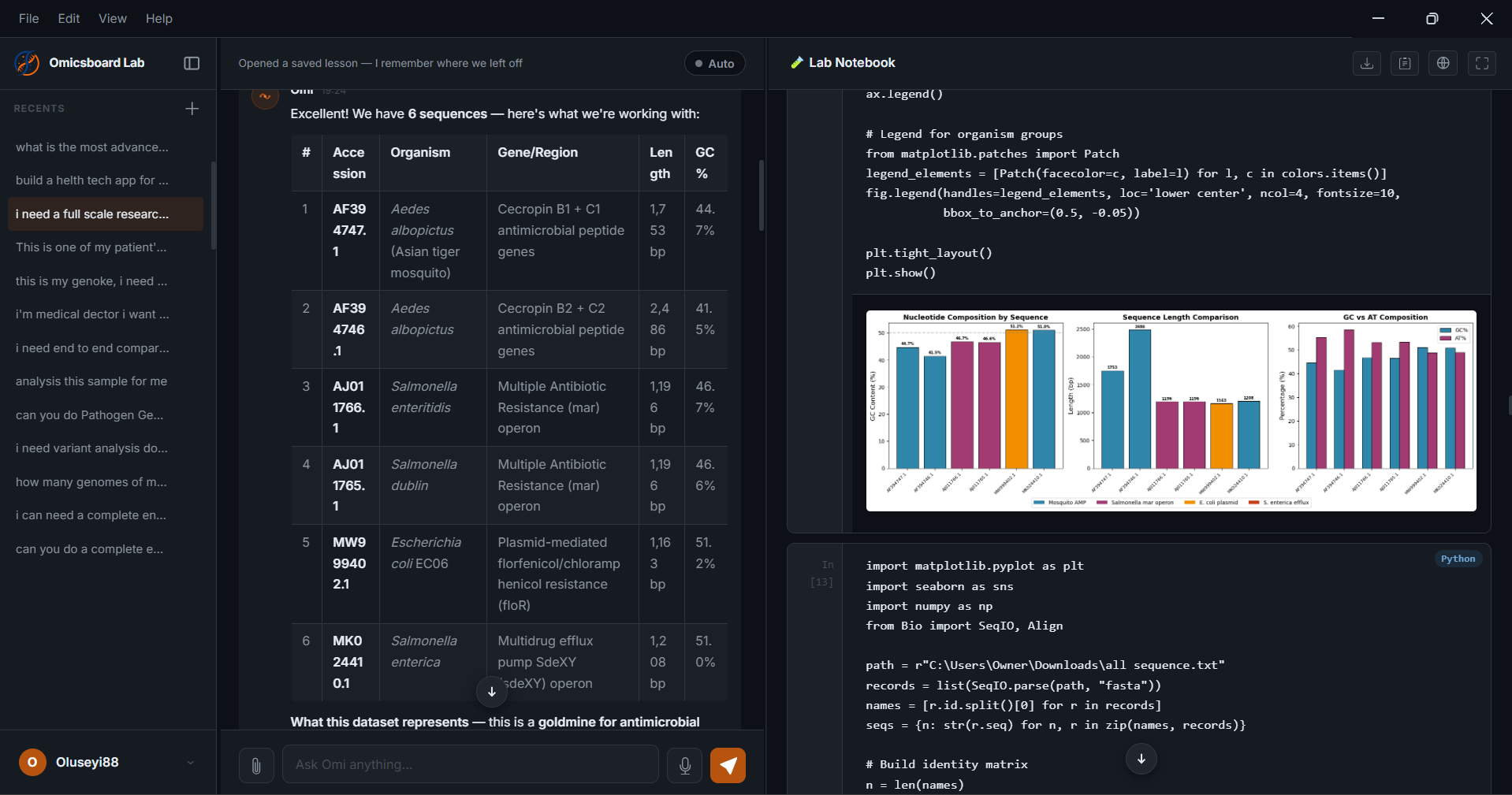This screenshot has width=1512, height=795.
Task: Select accession cell AJ011766.1
Action: tap(350, 407)
